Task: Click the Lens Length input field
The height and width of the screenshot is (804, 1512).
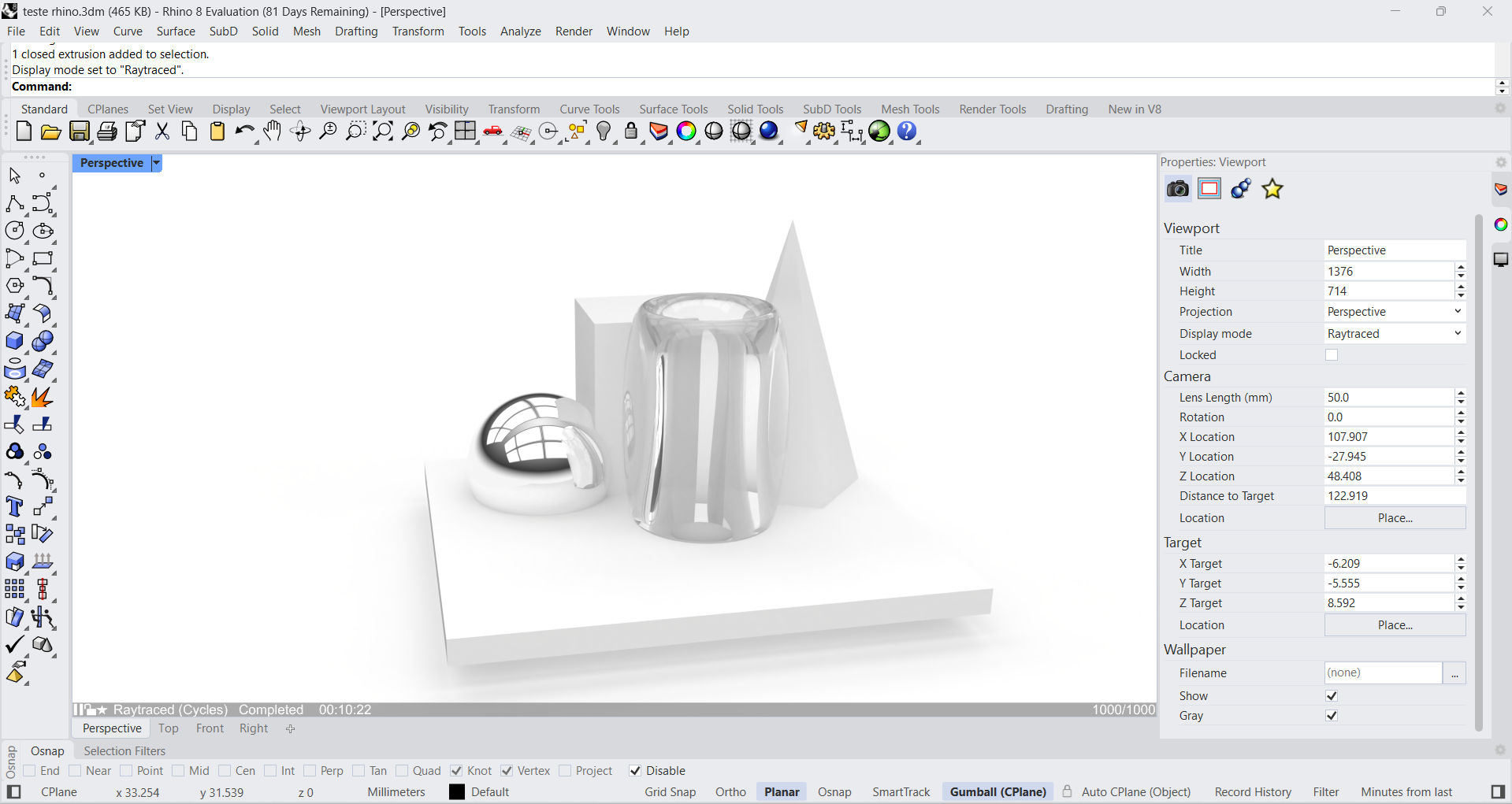Action: [x=1388, y=398]
